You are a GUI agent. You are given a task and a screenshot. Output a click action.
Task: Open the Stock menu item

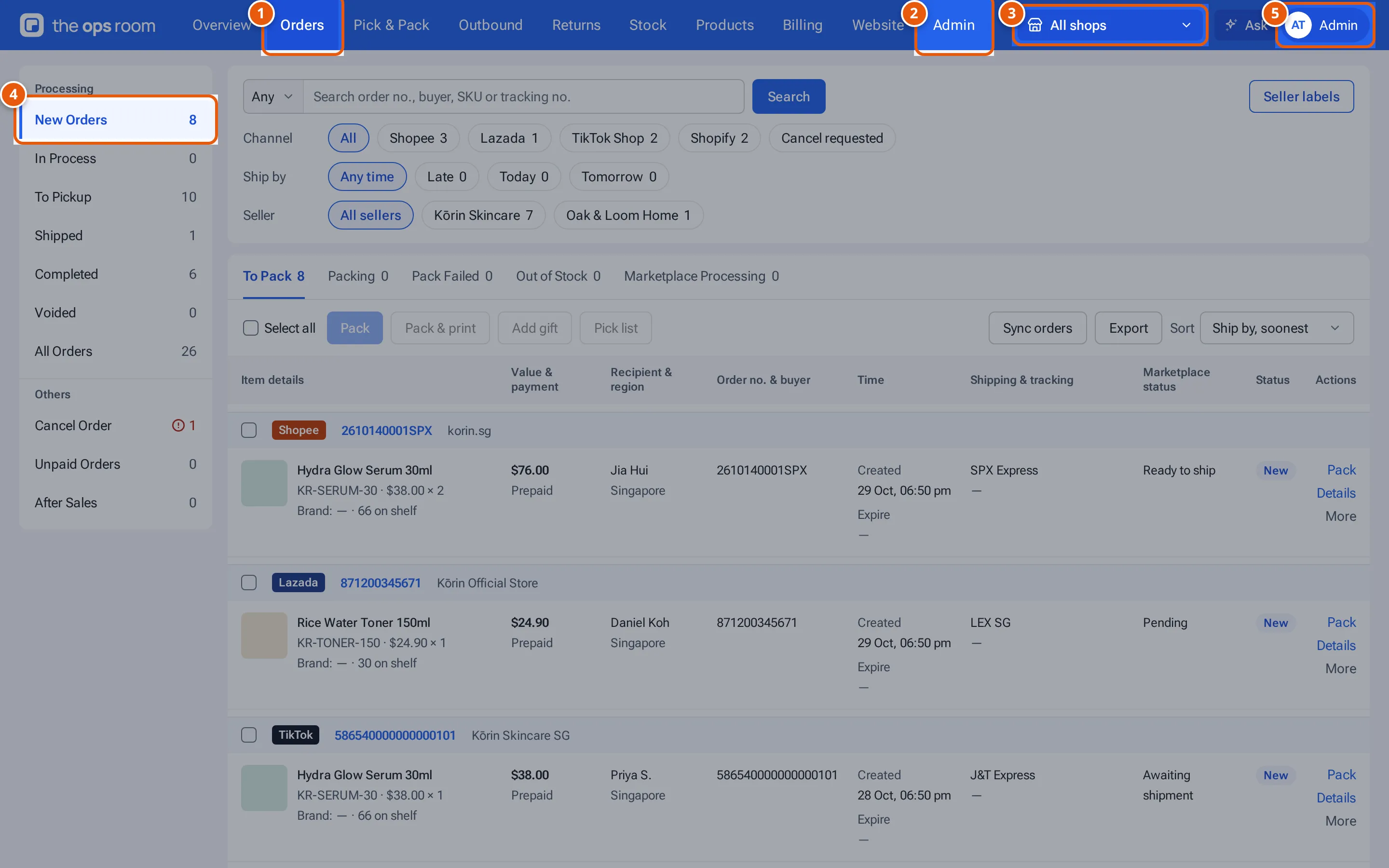point(647,25)
